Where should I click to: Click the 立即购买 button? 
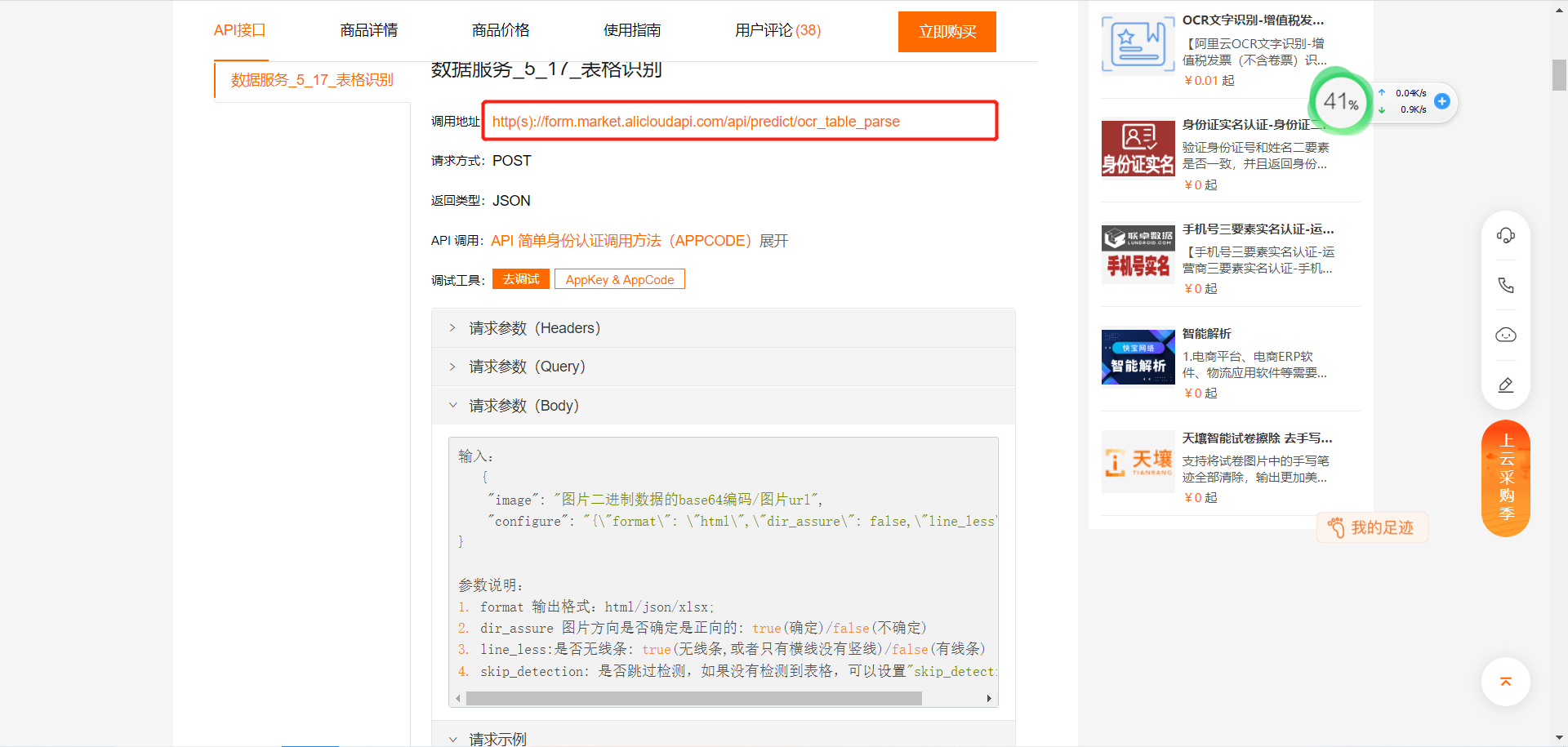[947, 32]
